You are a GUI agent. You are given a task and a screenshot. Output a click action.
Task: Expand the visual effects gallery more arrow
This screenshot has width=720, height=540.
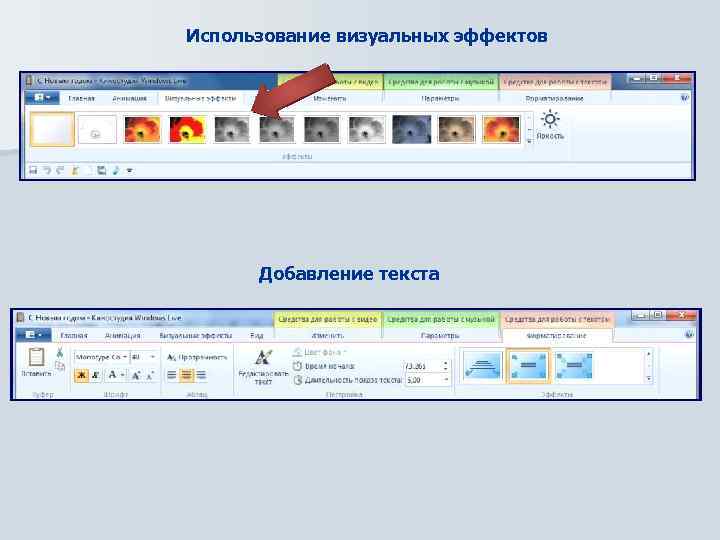529,141
